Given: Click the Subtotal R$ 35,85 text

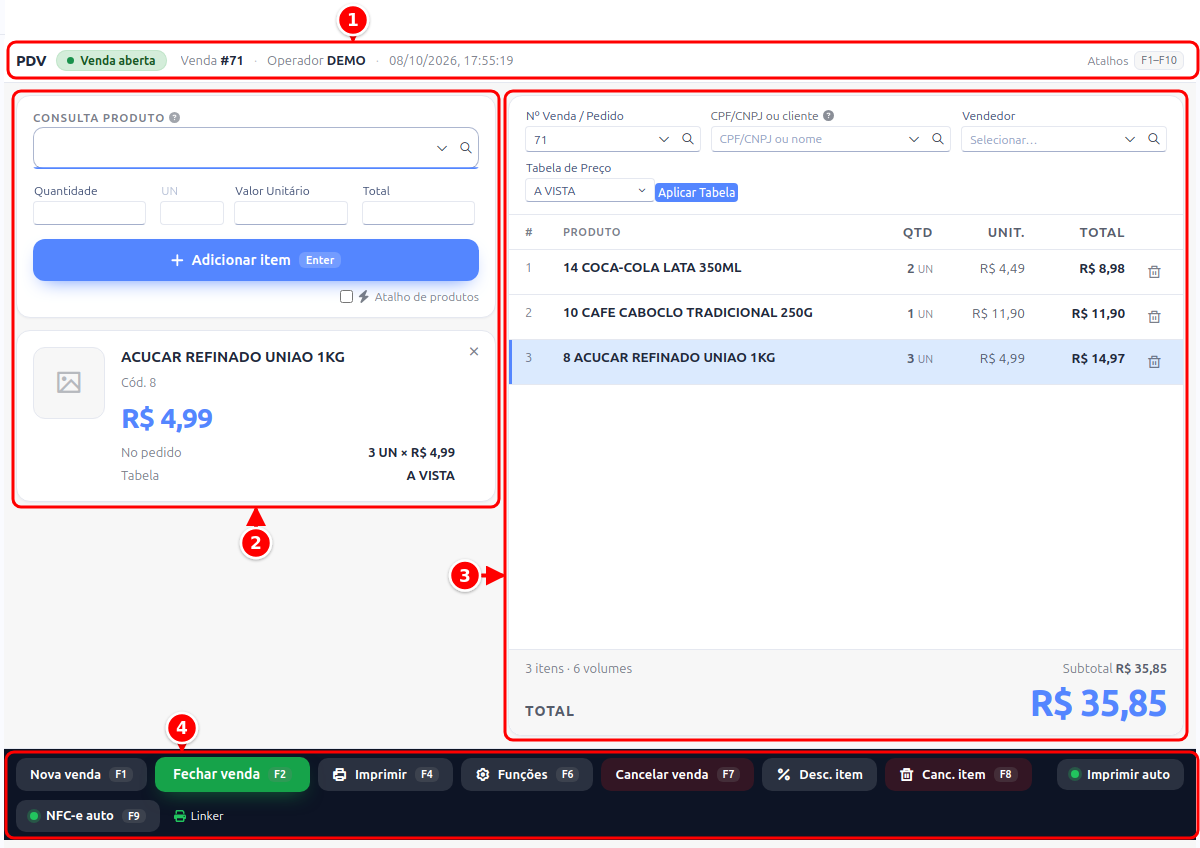Looking at the screenshot, I should 1114,669.
